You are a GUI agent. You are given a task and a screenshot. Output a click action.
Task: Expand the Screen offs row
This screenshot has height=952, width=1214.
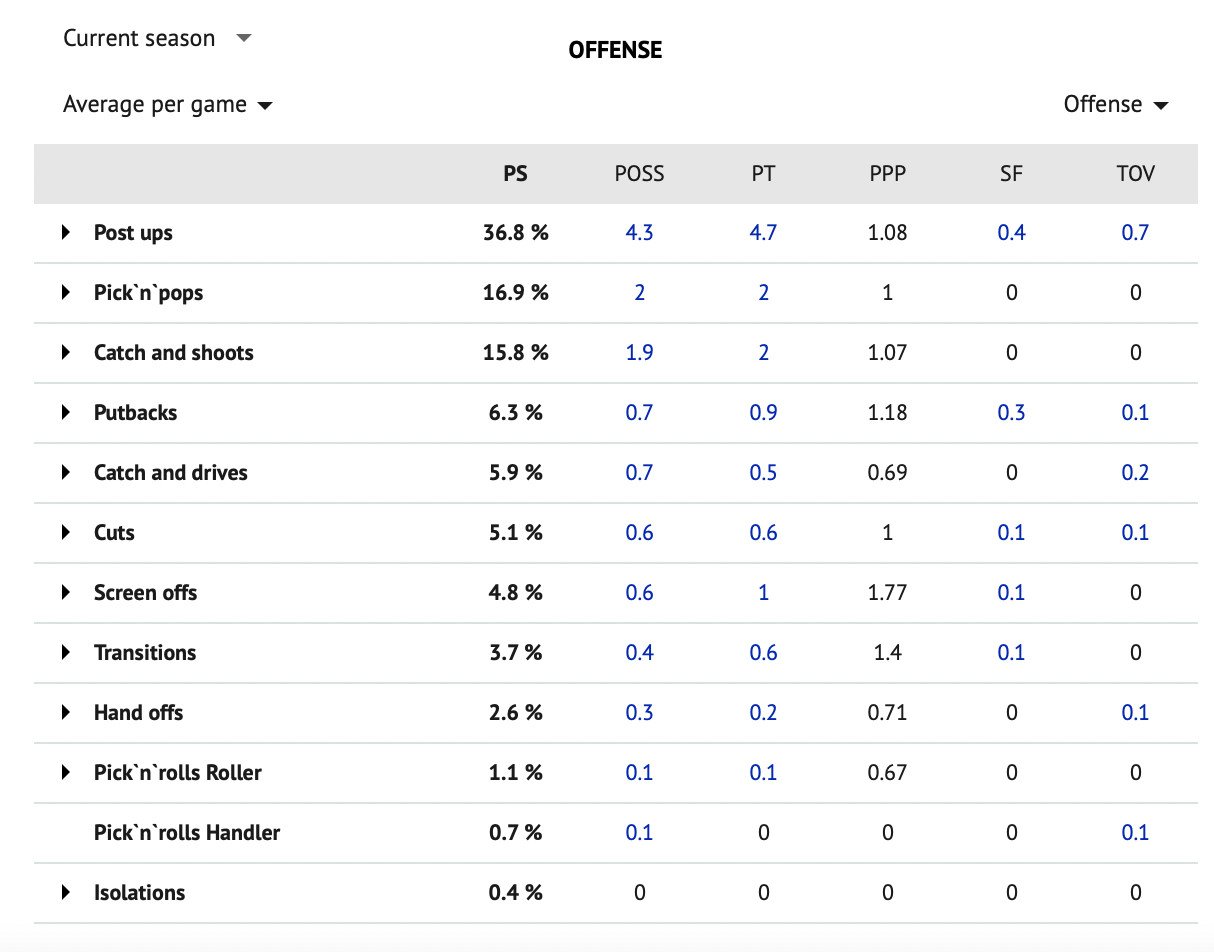66,593
